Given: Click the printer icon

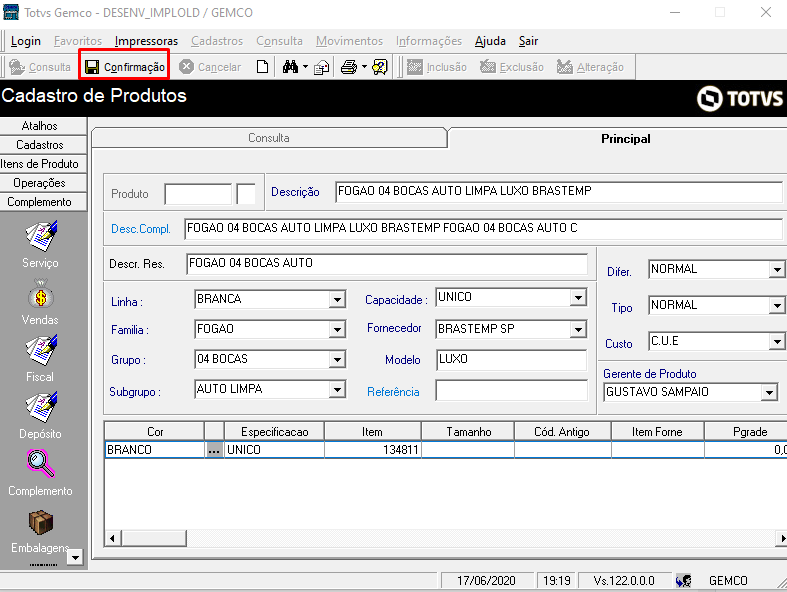Looking at the screenshot, I should (x=349, y=67).
